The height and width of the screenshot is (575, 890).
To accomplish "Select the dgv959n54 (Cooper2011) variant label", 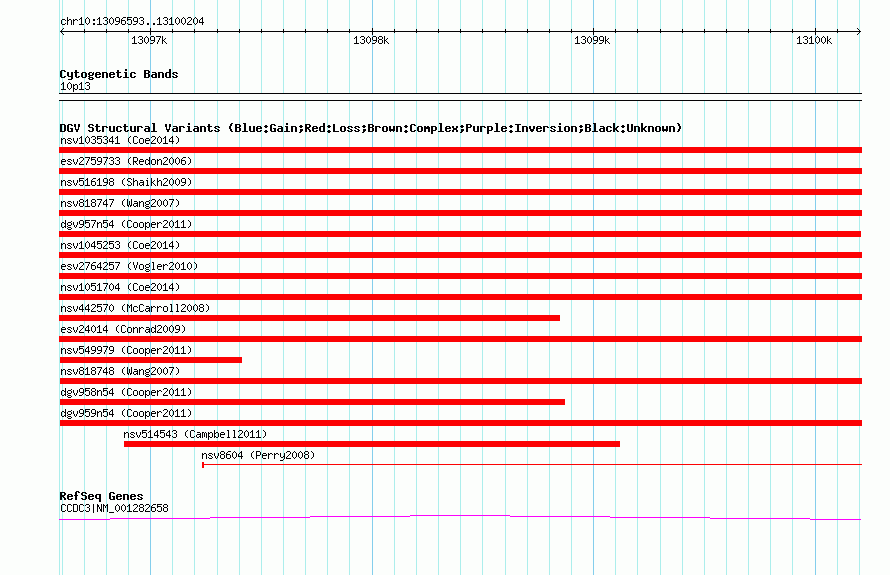I will (126, 413).
